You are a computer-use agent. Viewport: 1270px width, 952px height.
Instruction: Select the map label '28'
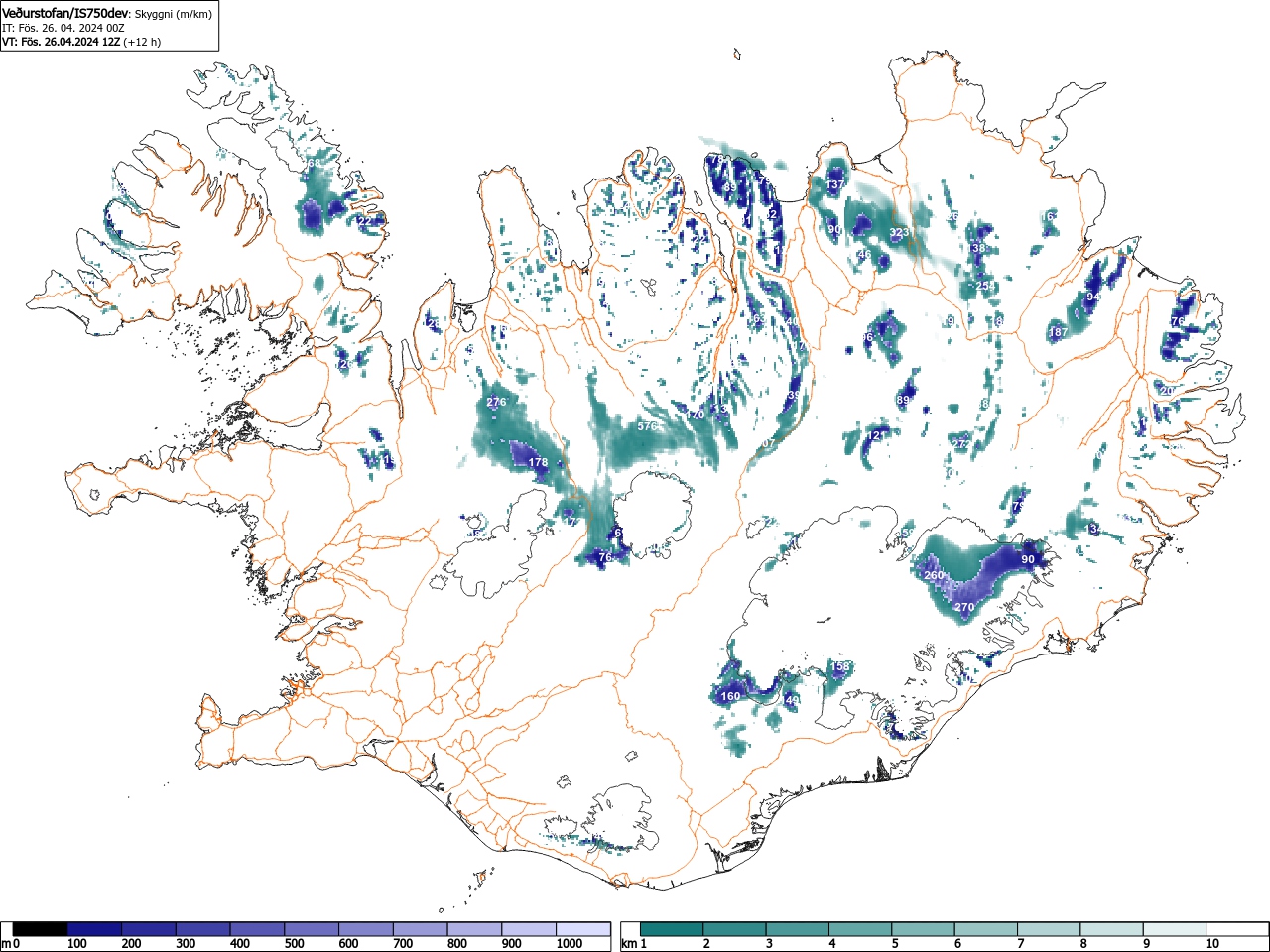pos(433,323)
